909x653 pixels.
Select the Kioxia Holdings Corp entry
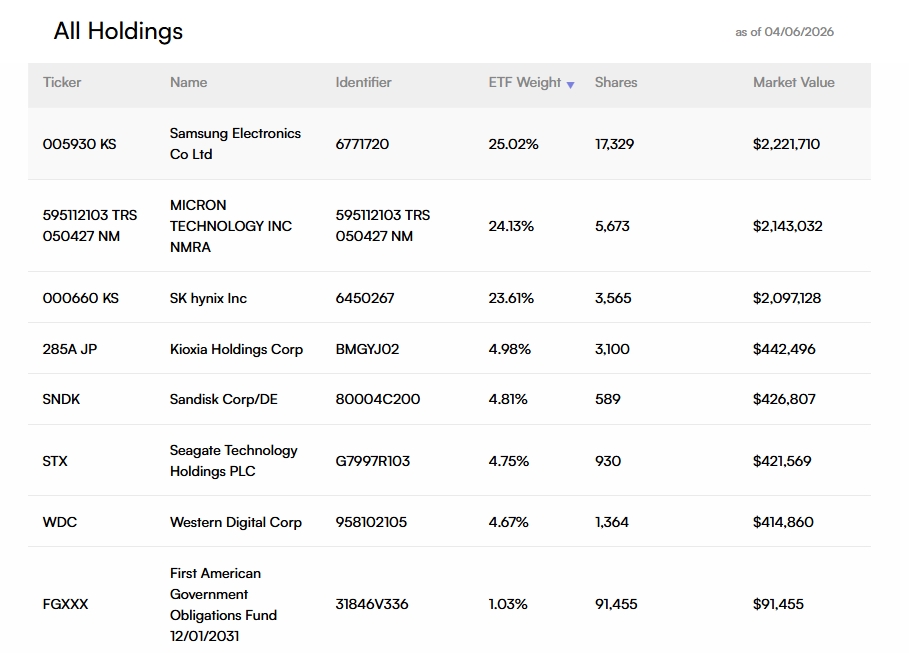237,349
